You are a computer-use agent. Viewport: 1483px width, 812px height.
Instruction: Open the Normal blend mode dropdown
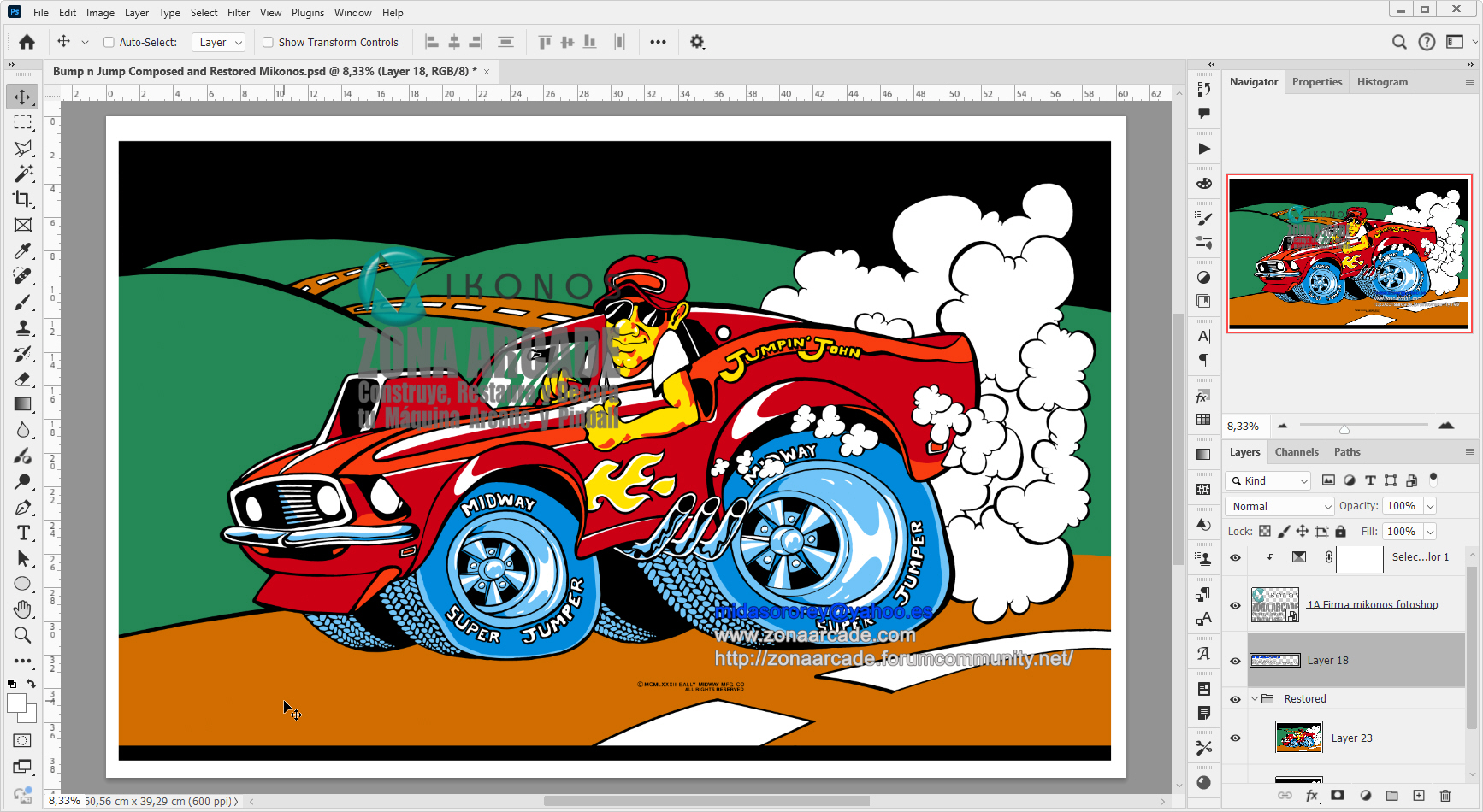pos(1279,506)
